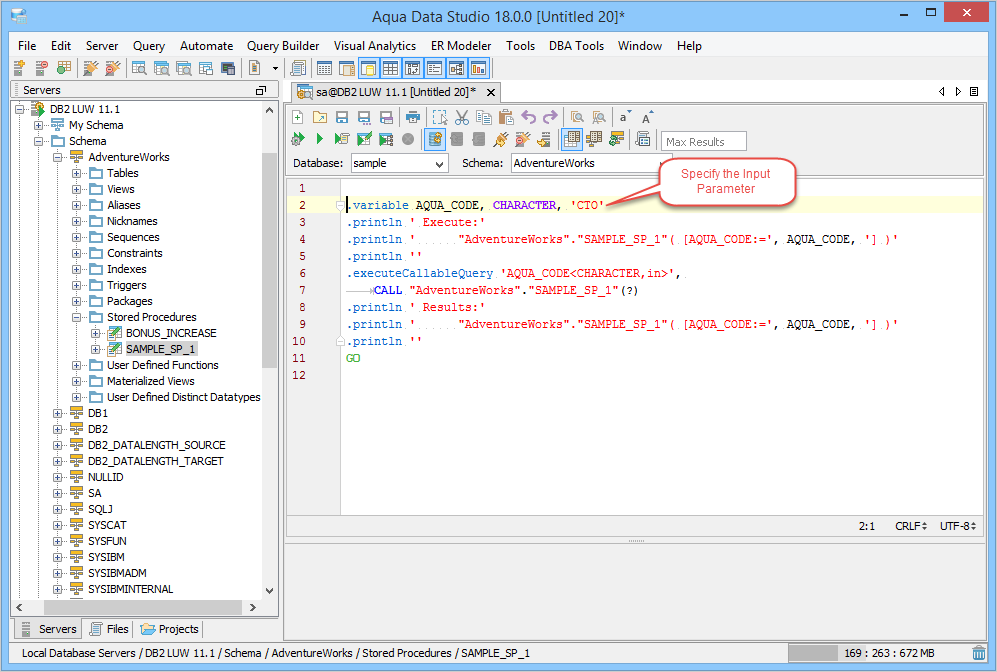Image resolution: width=997 pixels, height=672 pixels.
Task: Click the Undo arrow icon
Action: pyautogui.click(x=529, y=117)
